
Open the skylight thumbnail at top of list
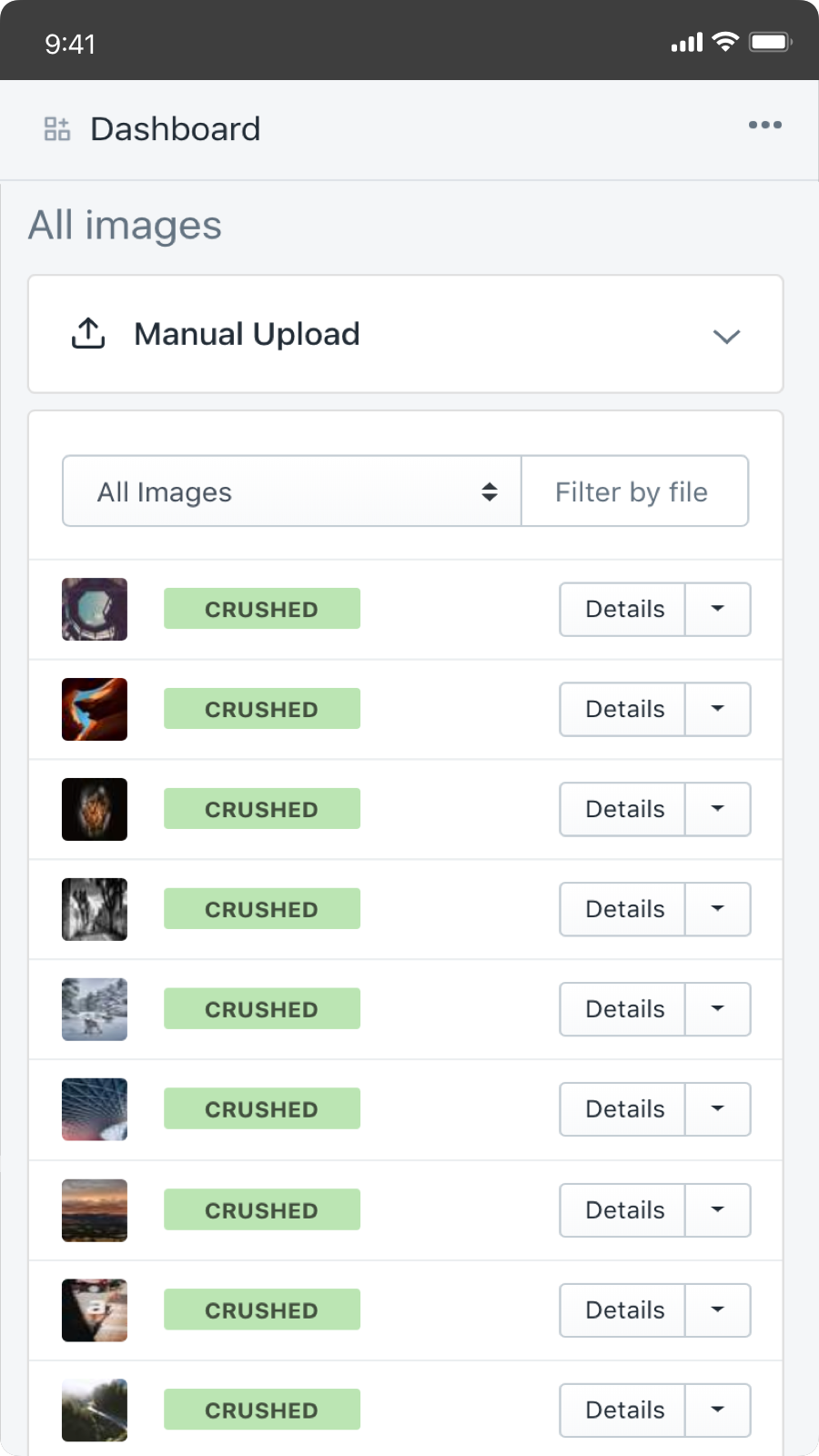(x=94, y=610)
